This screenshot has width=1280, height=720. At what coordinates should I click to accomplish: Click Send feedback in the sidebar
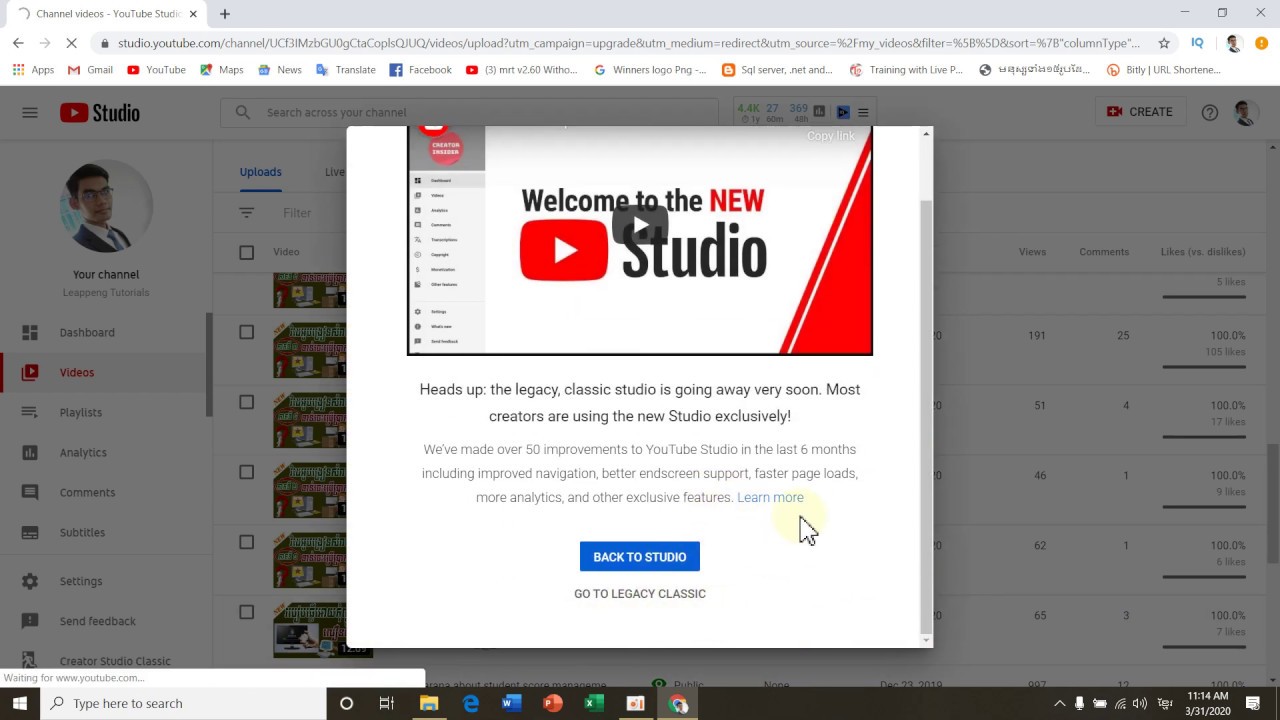[97, 621]
